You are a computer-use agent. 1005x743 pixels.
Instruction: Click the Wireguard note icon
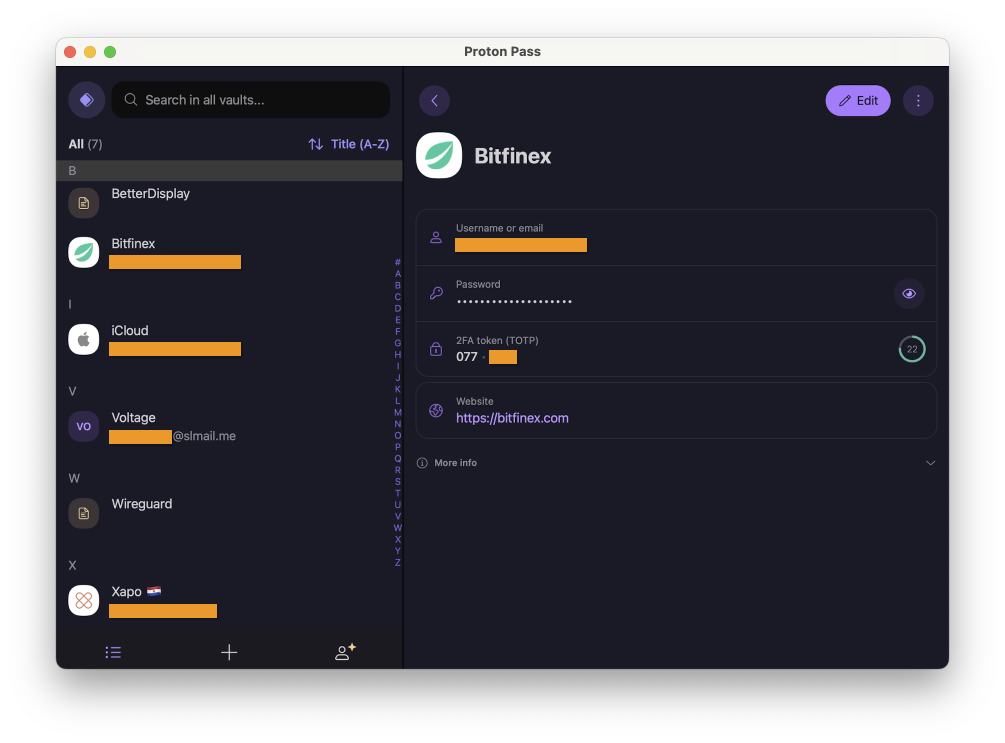83,513
